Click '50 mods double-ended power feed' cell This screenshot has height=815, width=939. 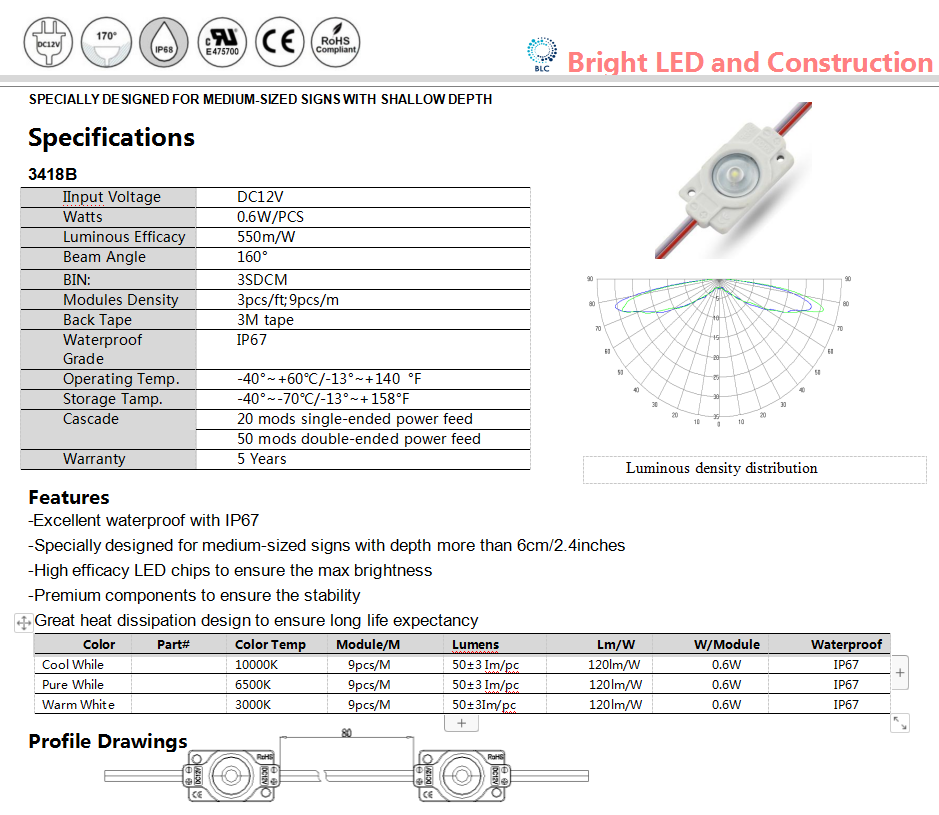(x=363, y=439)
